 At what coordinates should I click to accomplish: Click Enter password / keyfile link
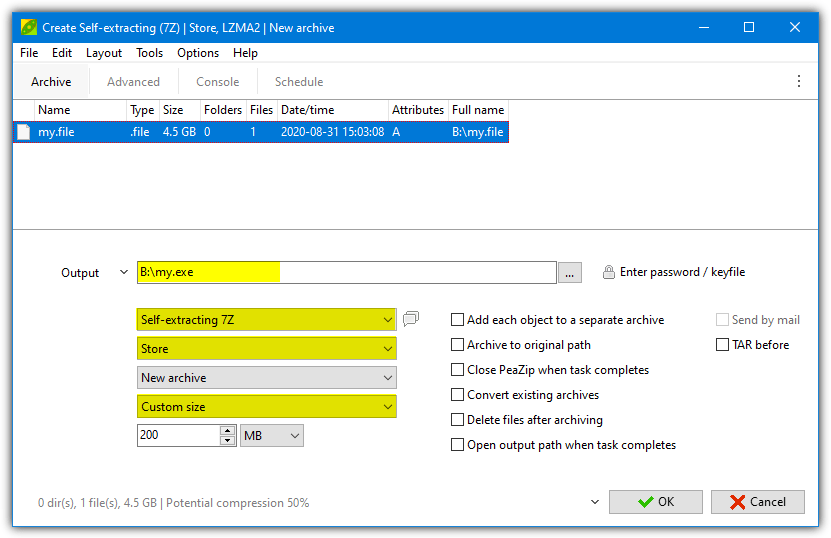click(x=682, y=272)
